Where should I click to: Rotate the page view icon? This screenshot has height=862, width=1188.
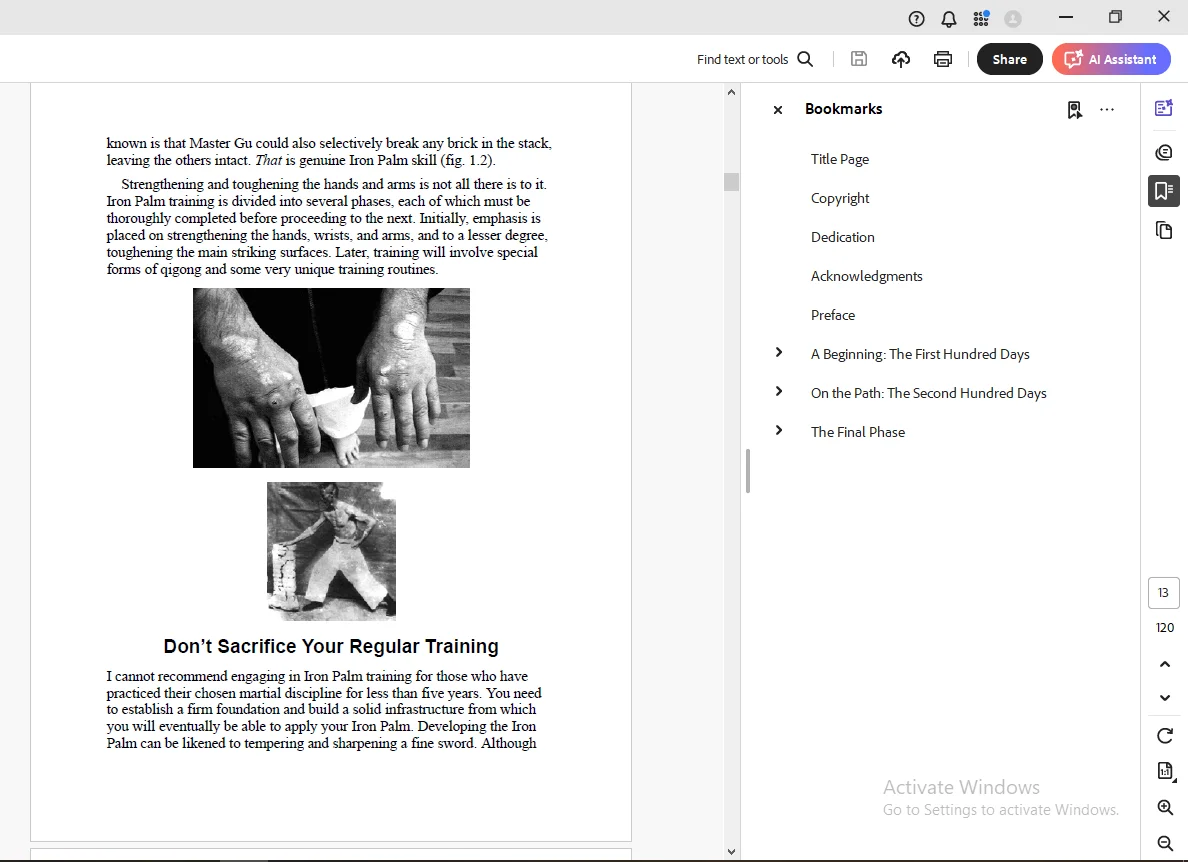tap(1165, 736)
